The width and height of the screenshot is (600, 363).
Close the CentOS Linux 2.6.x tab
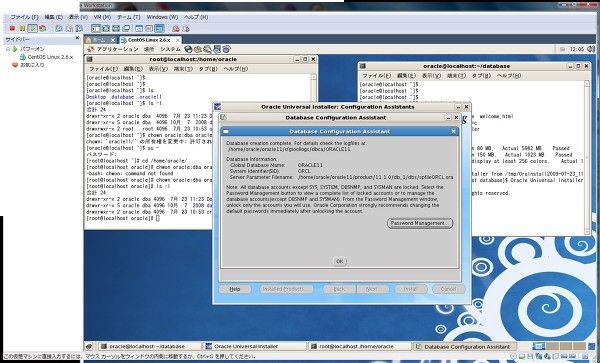[x=178, y=40]
